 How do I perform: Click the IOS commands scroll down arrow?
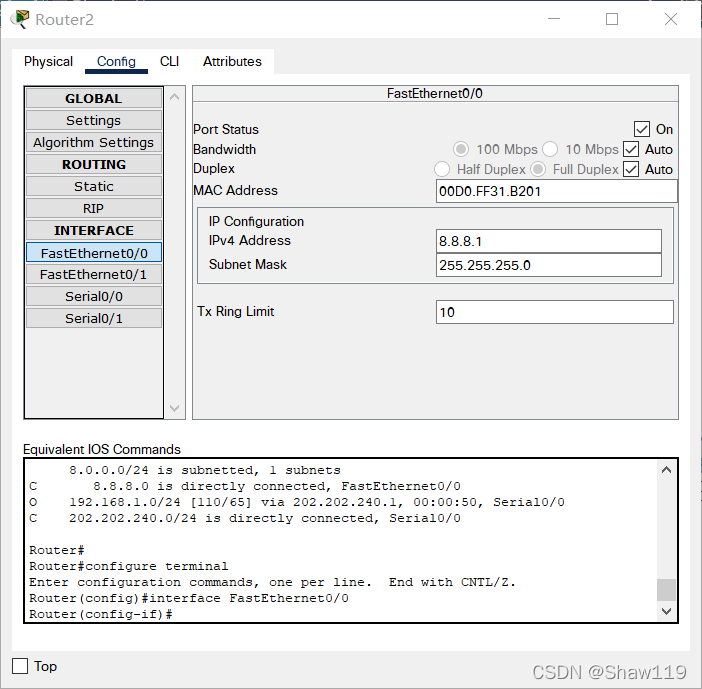[666, 611]
